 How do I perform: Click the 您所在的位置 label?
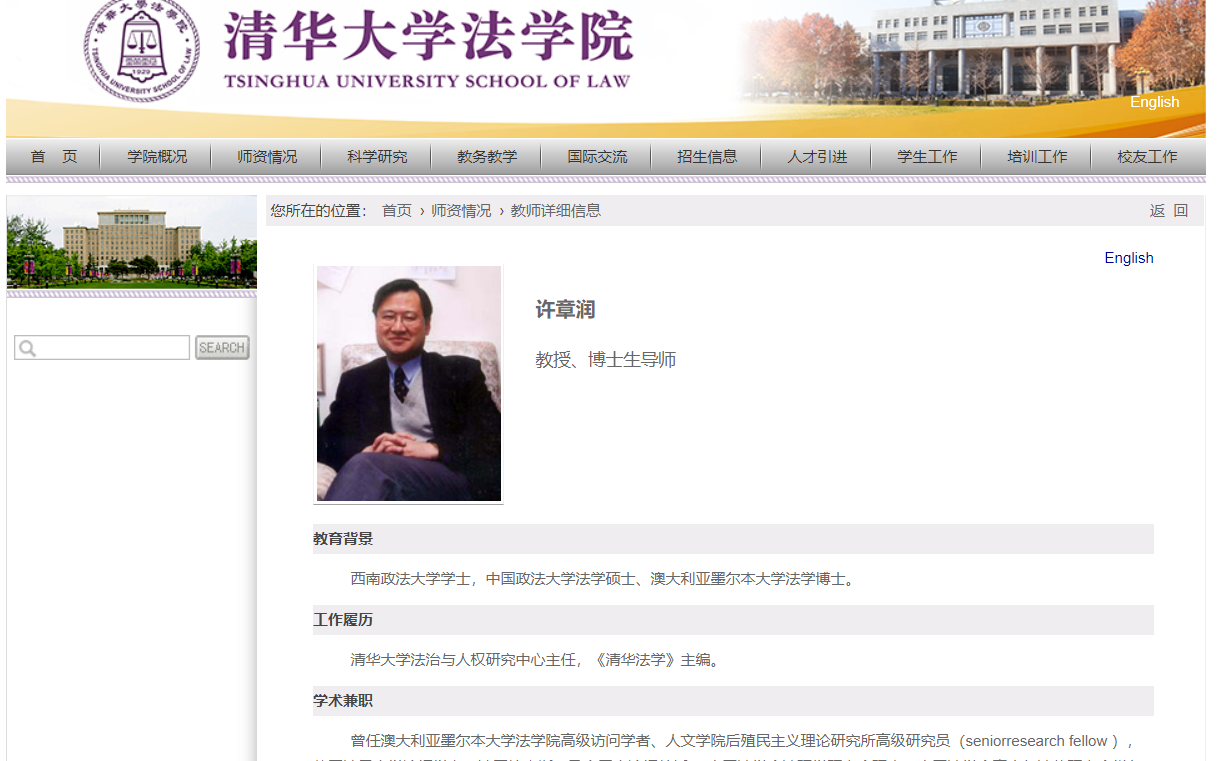coord(319,211)
